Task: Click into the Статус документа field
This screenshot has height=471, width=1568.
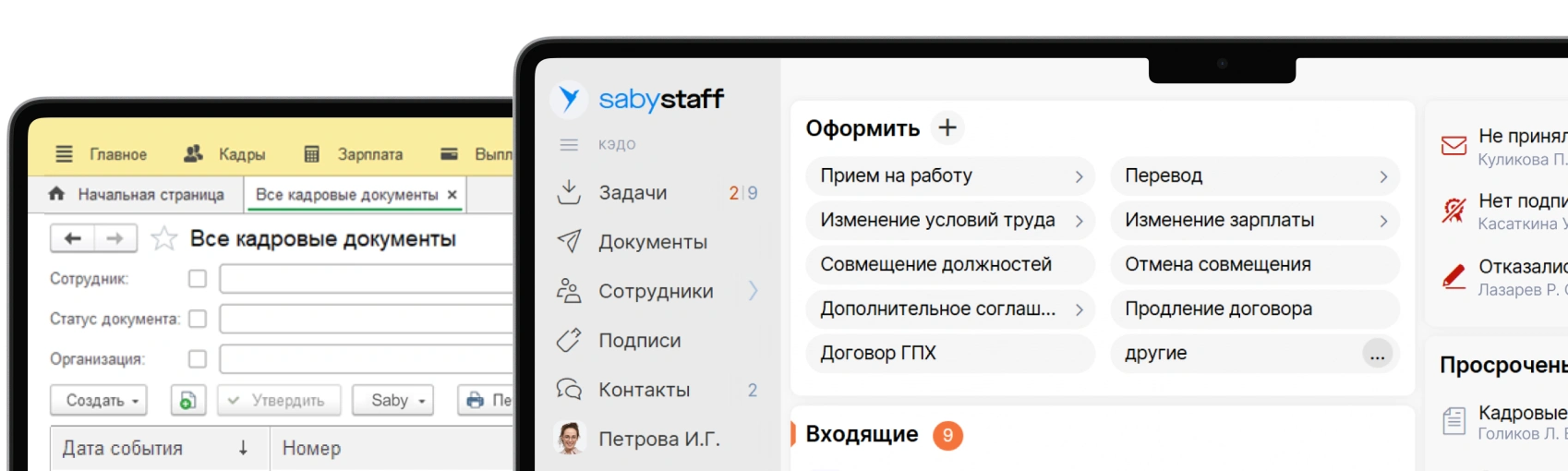Action: (x=367, y=319)
